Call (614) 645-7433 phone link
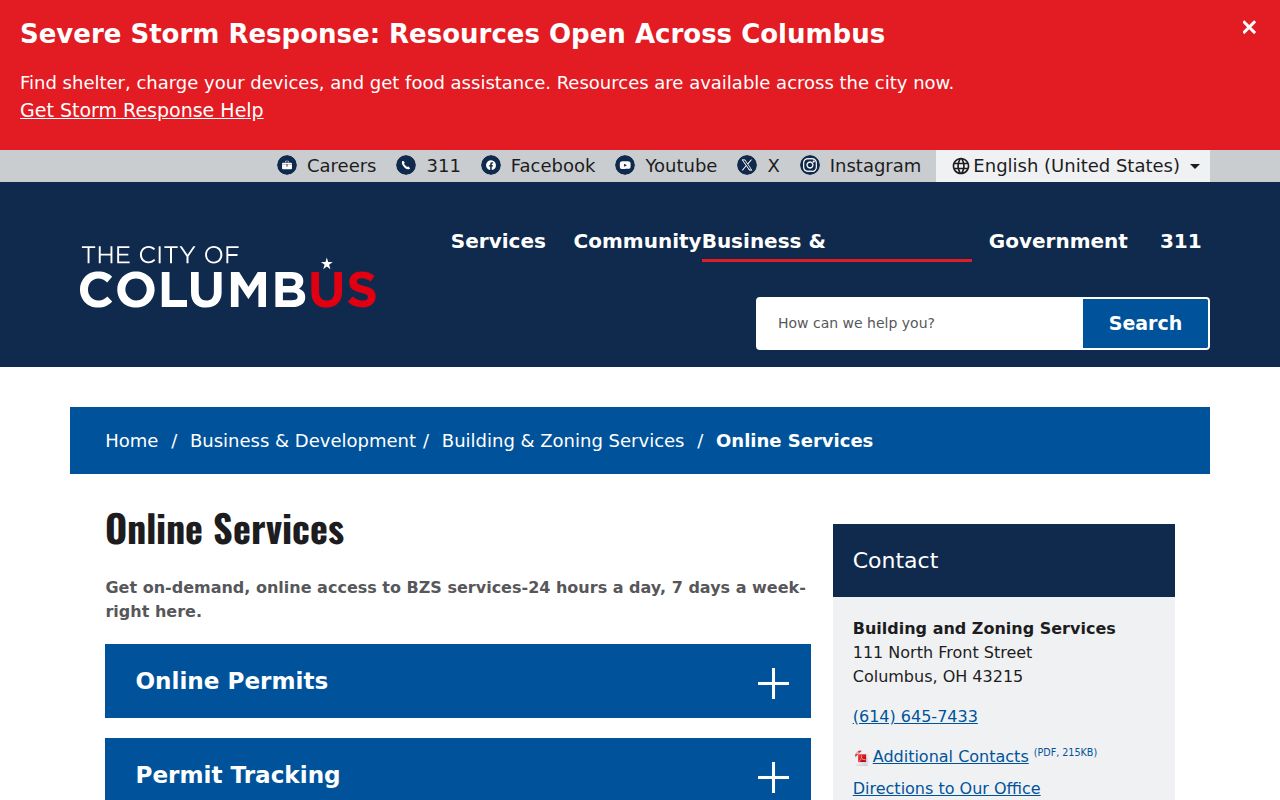 915,716
